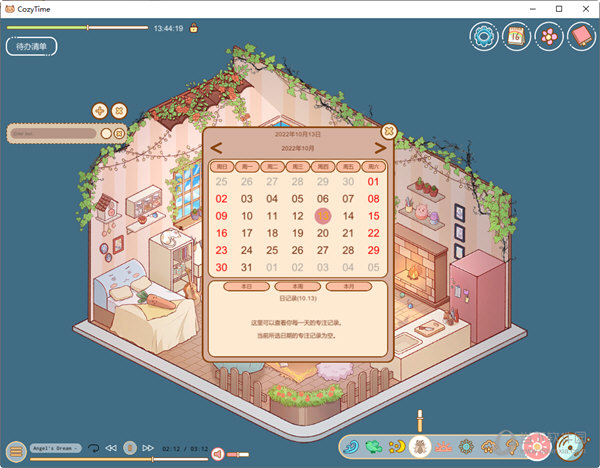Viewport: 600px width, 468px height.
Task: Select the blue swirl ambient sound icon
Action: [350, 446]
